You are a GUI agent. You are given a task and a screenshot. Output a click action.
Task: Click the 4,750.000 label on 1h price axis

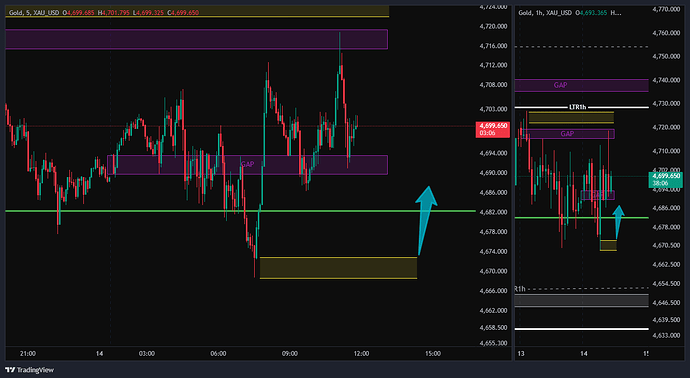(x=667, y=56)
